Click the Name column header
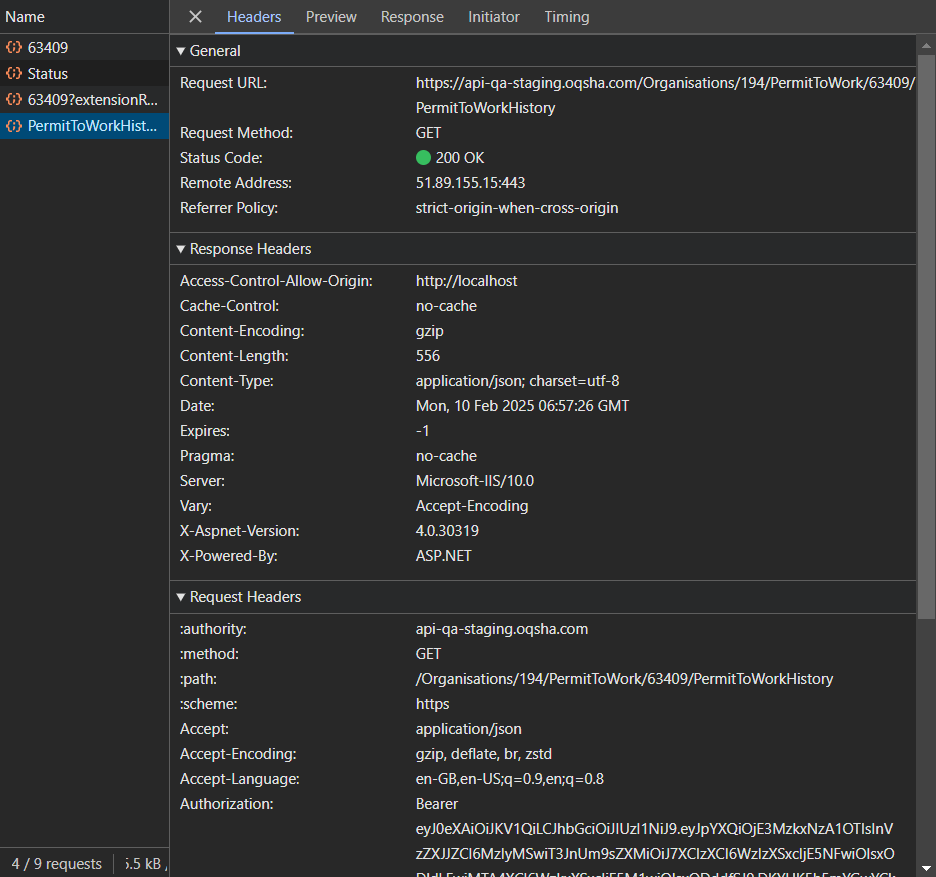936x877 pixels. tap(25, 17)
